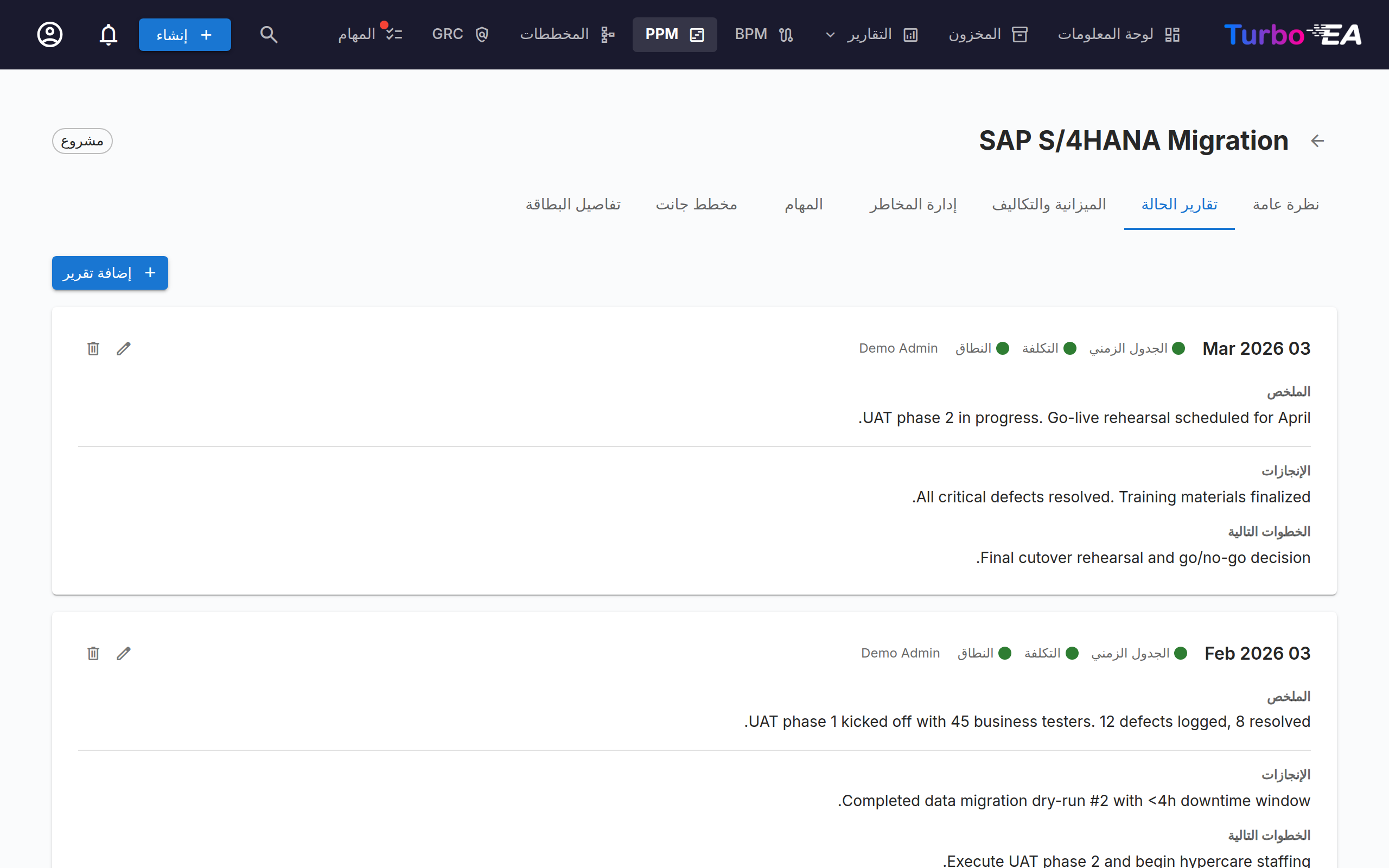
Task: Click the إضافة تقرير button
Action: coord(110,273)
